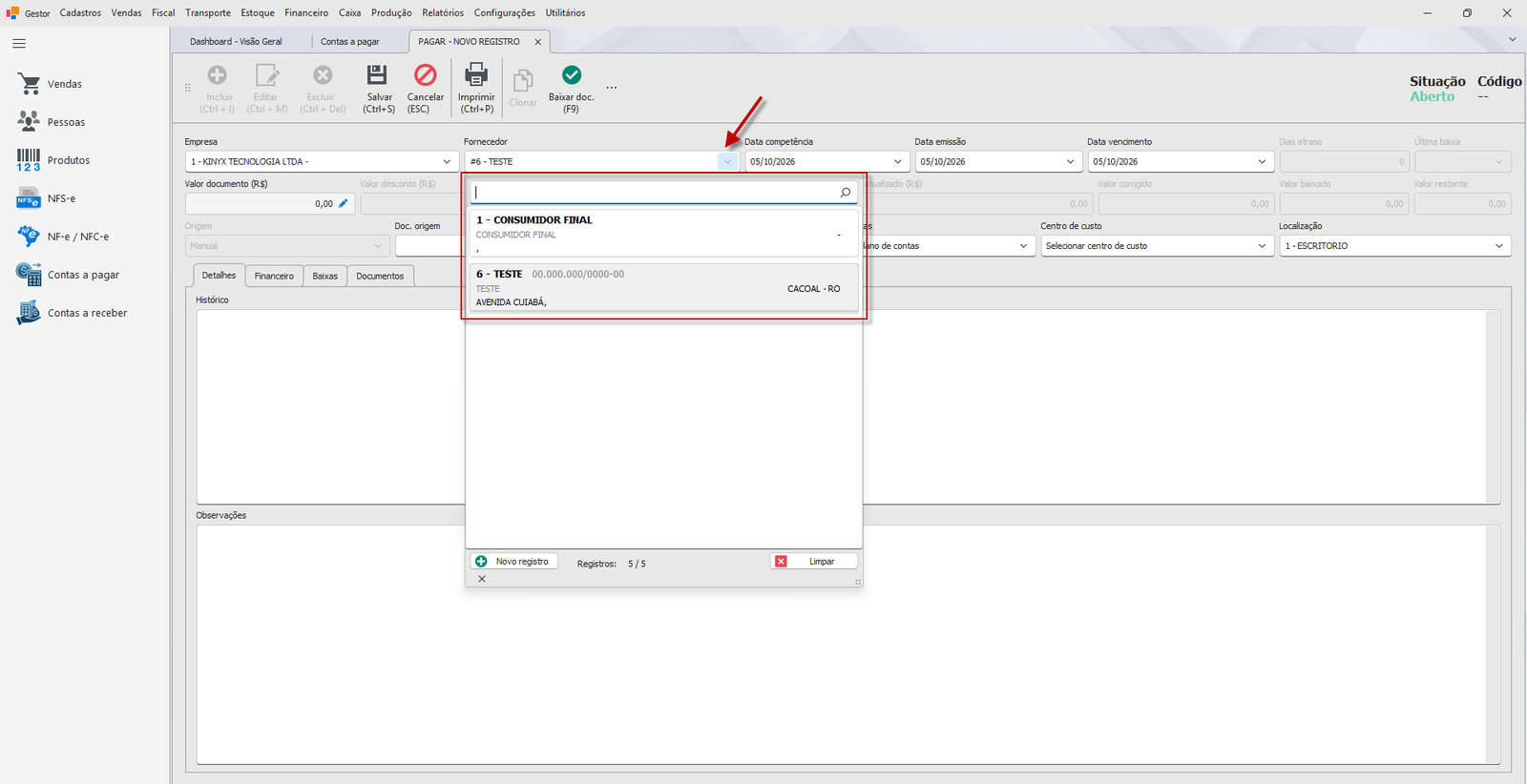Expand the Localização dropdown
Screen dimensions: 1527x784
[x=1499, y=246]
